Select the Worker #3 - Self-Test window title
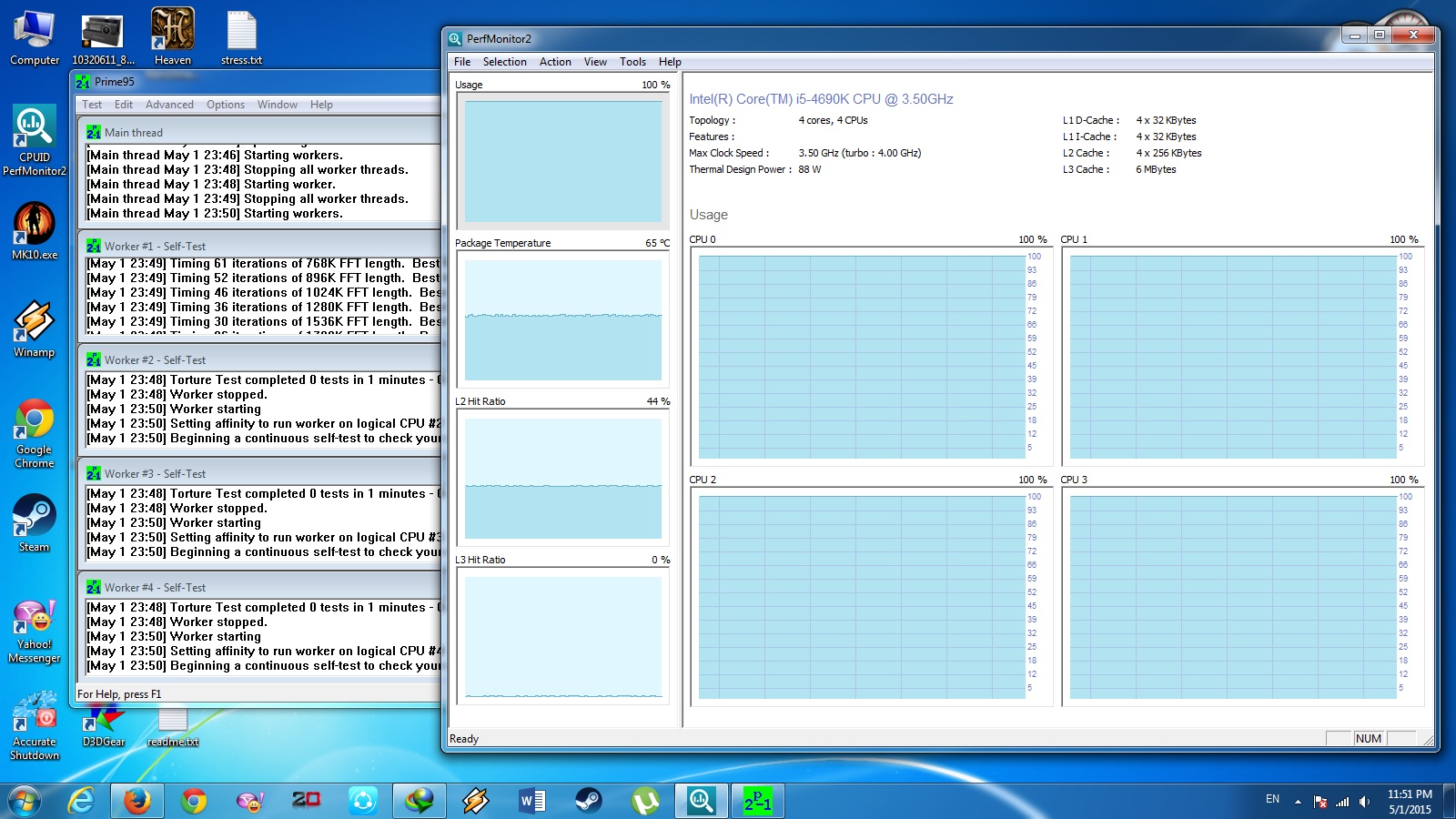This screenshot has height=819, width=1456. tap(155, 474)
